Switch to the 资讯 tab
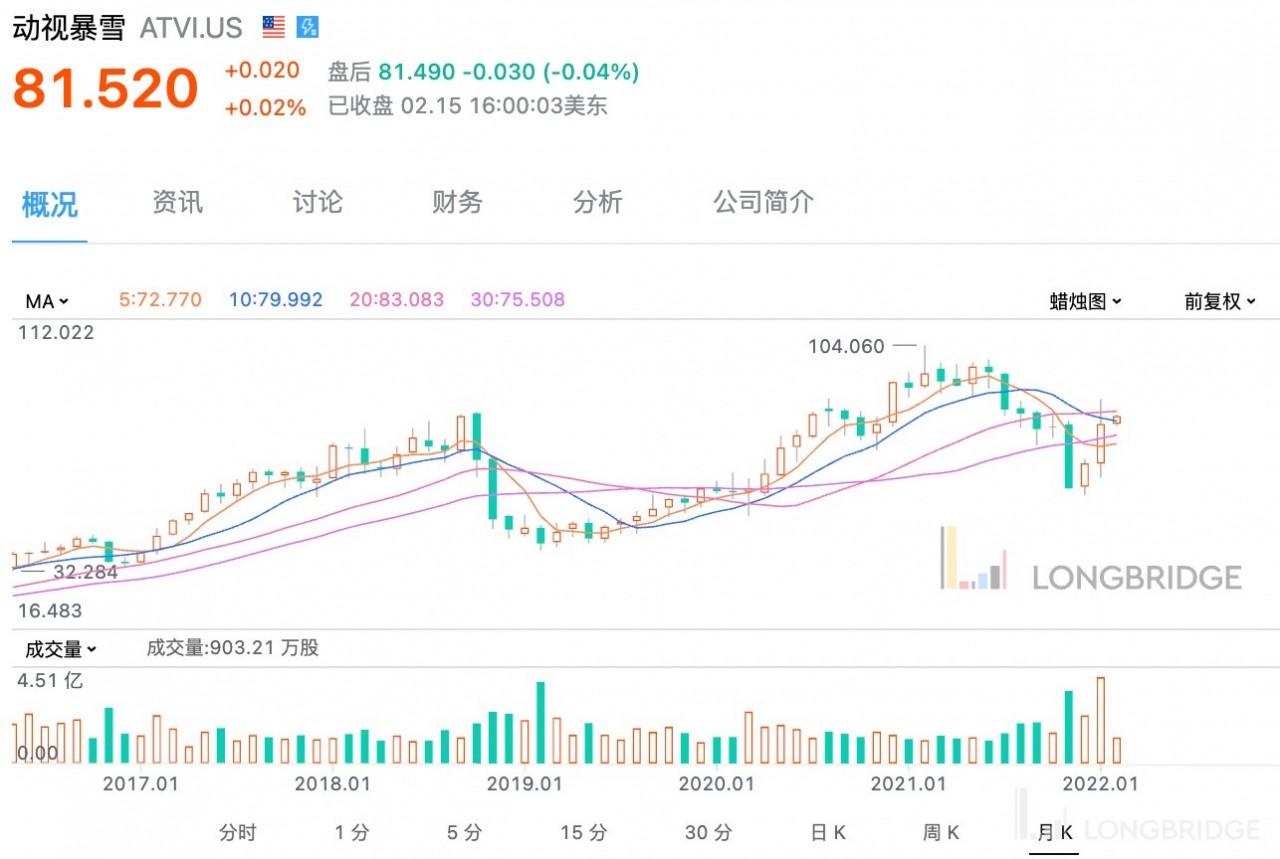Viewport: 1280px width, 859px height. pyautogui.click(x=177, y=203)
